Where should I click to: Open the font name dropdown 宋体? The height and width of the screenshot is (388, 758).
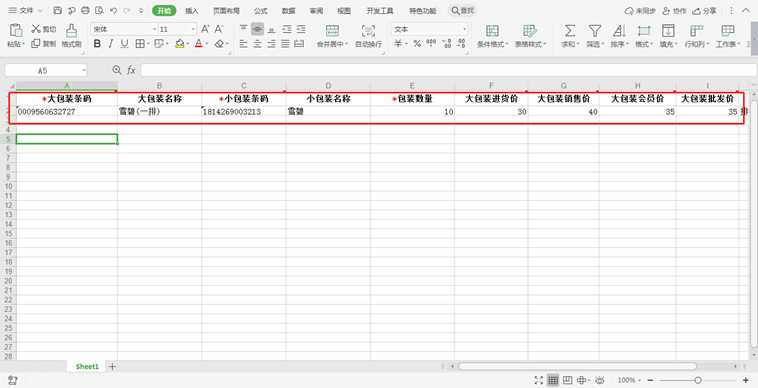(124, 29)
